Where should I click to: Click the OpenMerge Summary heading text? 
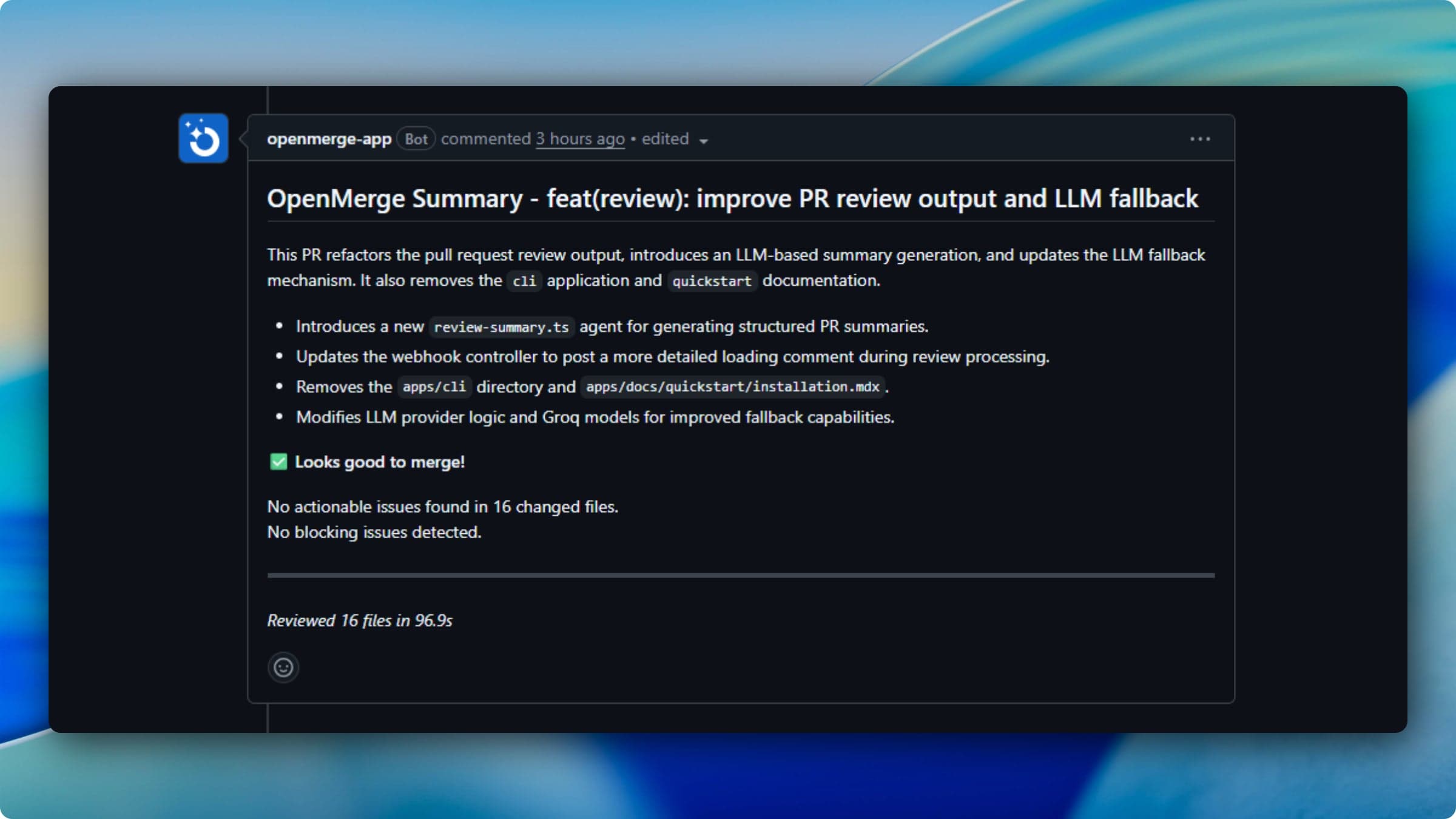point(732,198)
